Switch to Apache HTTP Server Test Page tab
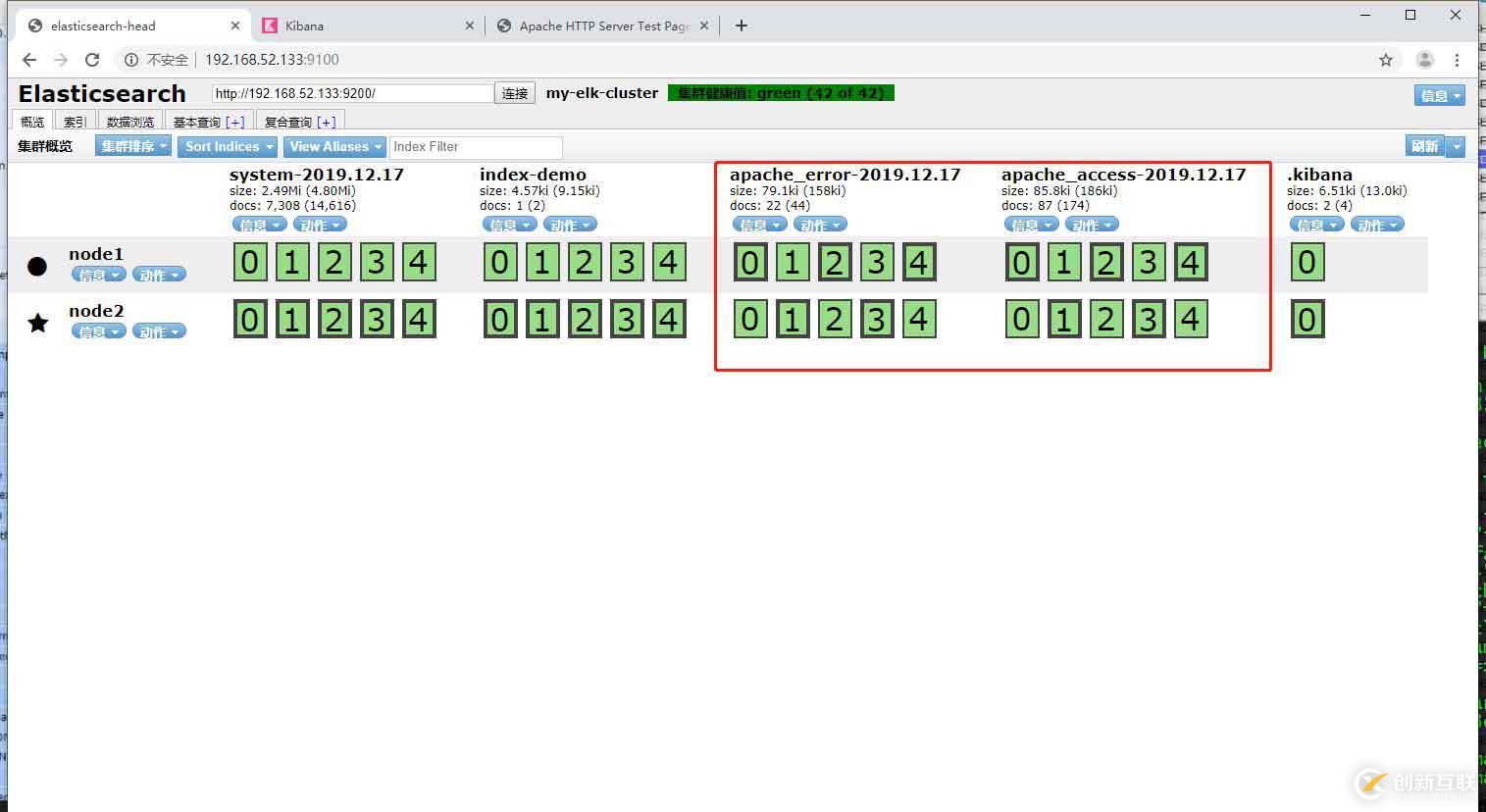This screenshot has height=812, width=1486. pos(601,26)
